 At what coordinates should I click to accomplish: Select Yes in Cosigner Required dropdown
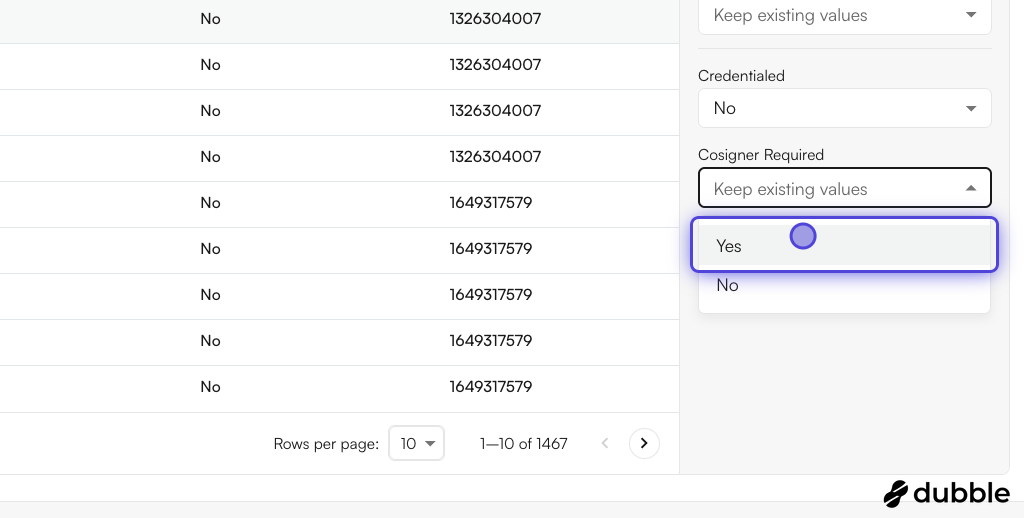(x=844, y=245)
